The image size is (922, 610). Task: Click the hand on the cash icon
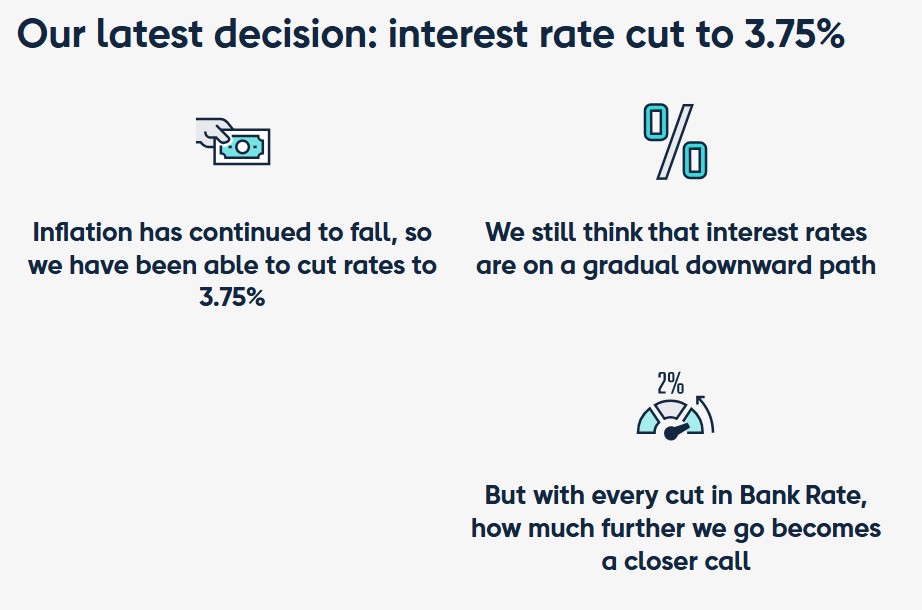tap(212, 132)
